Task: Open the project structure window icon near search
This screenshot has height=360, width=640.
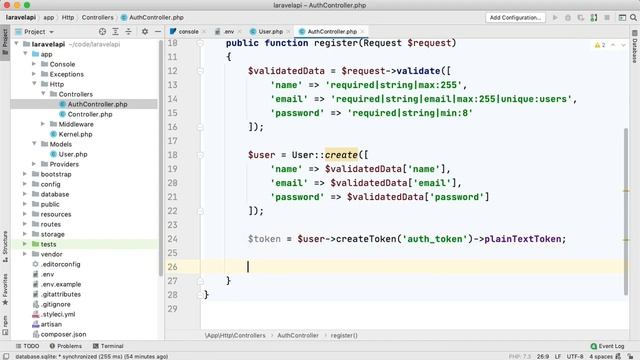Action: [622, 18]
